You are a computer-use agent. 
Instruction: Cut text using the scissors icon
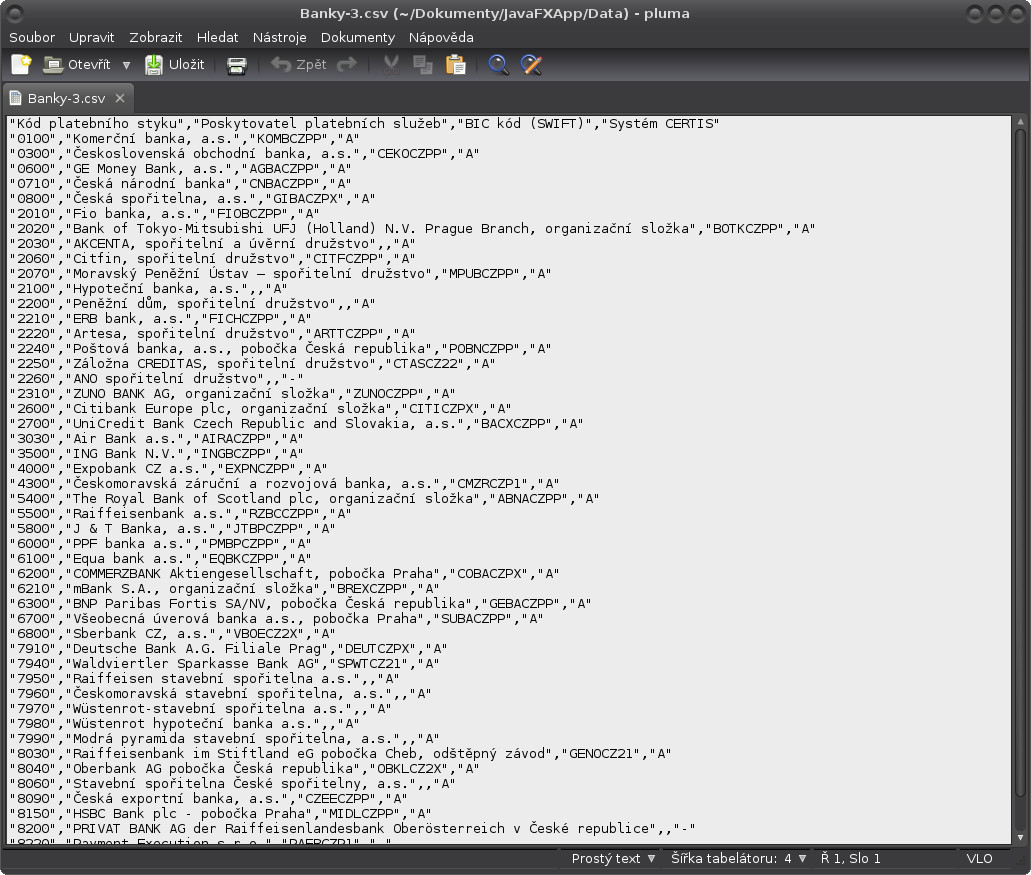pyautogui.click(x=391, y=64)
